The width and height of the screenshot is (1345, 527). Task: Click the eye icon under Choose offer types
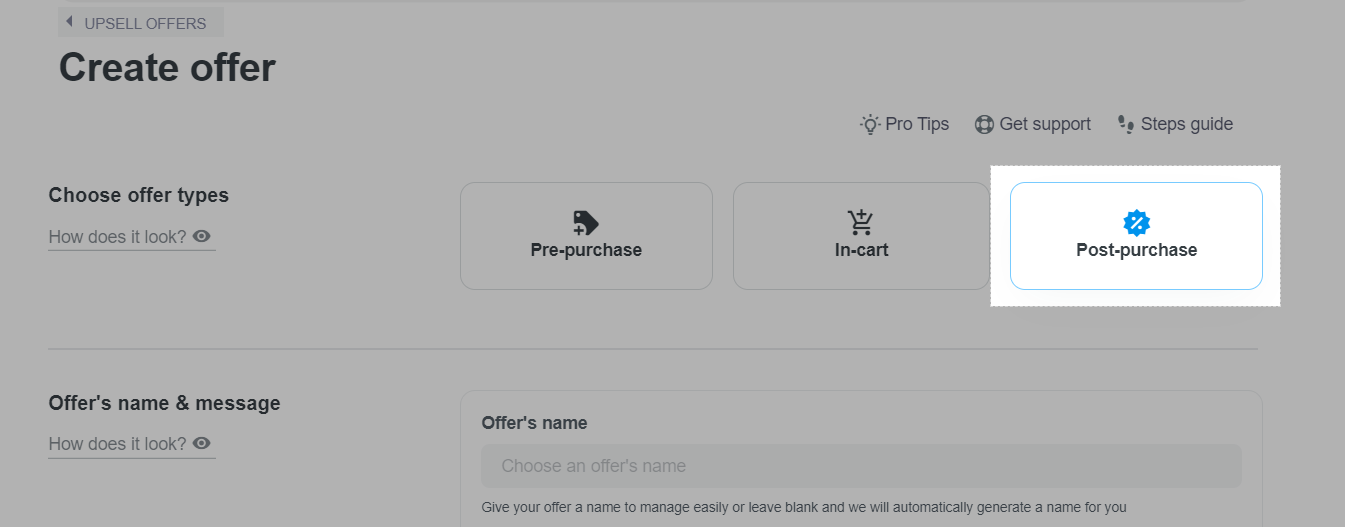[x=202, y=236]
